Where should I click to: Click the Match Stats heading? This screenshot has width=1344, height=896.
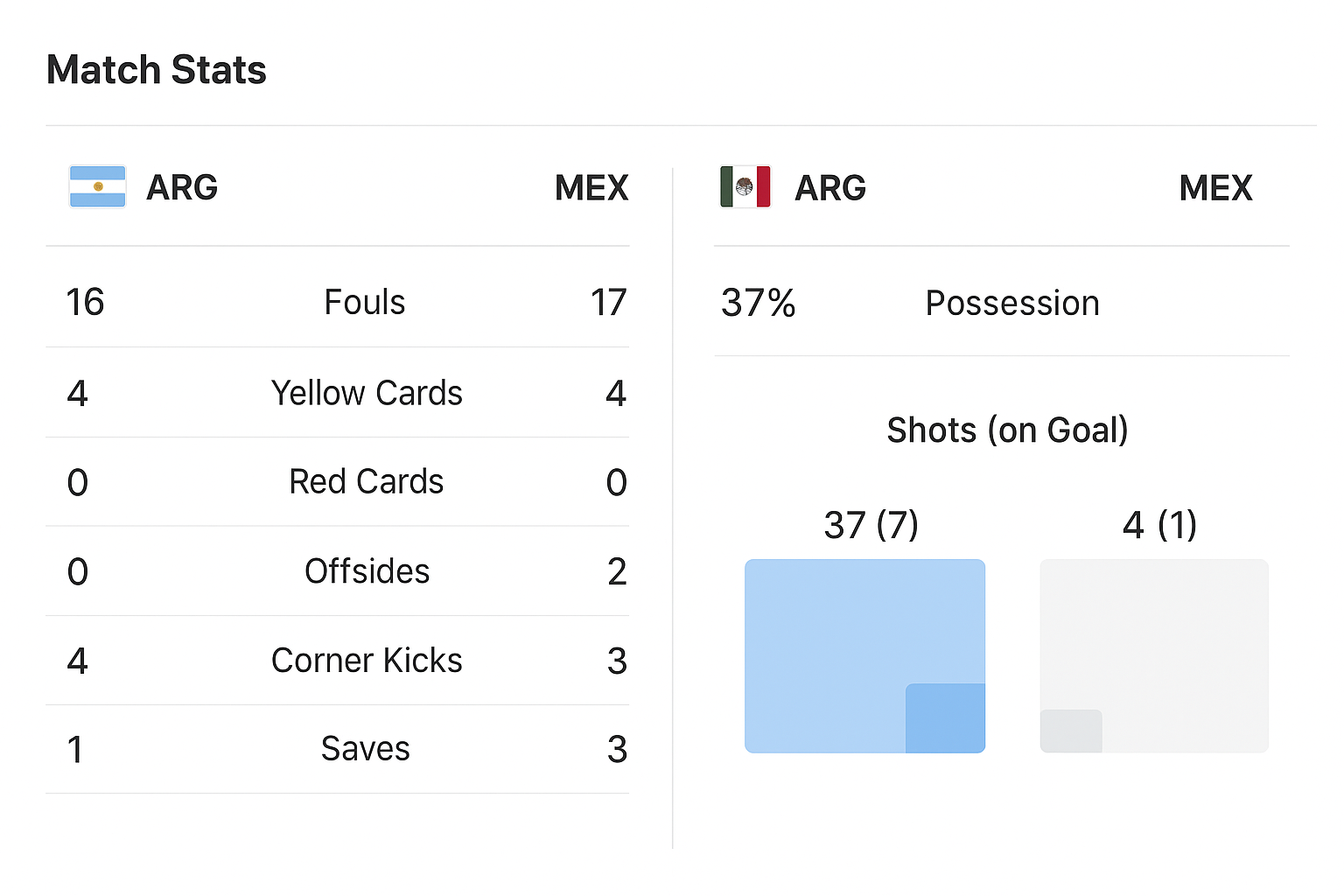156,70
